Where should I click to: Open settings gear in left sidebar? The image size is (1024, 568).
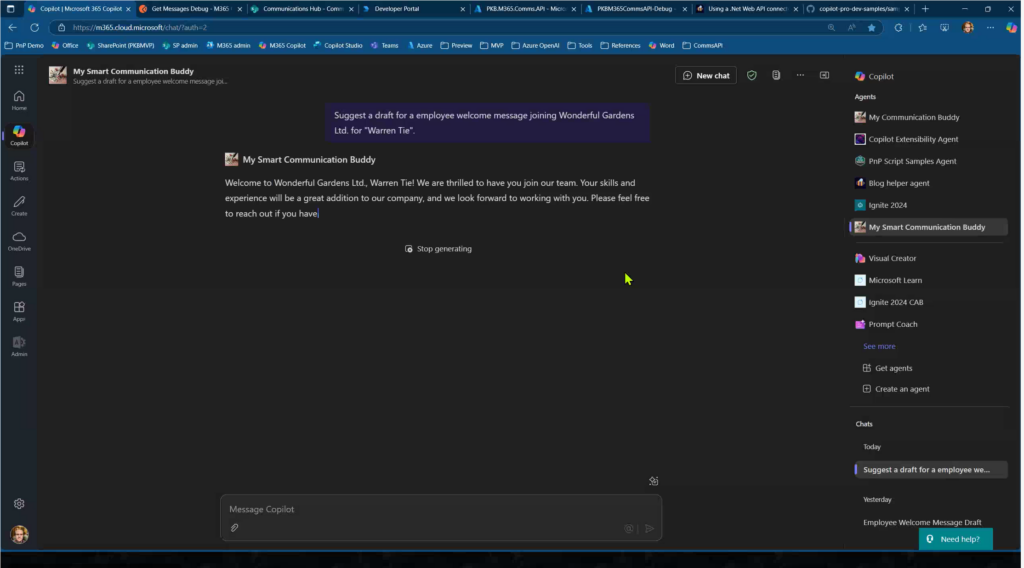[x=19, y=504]
